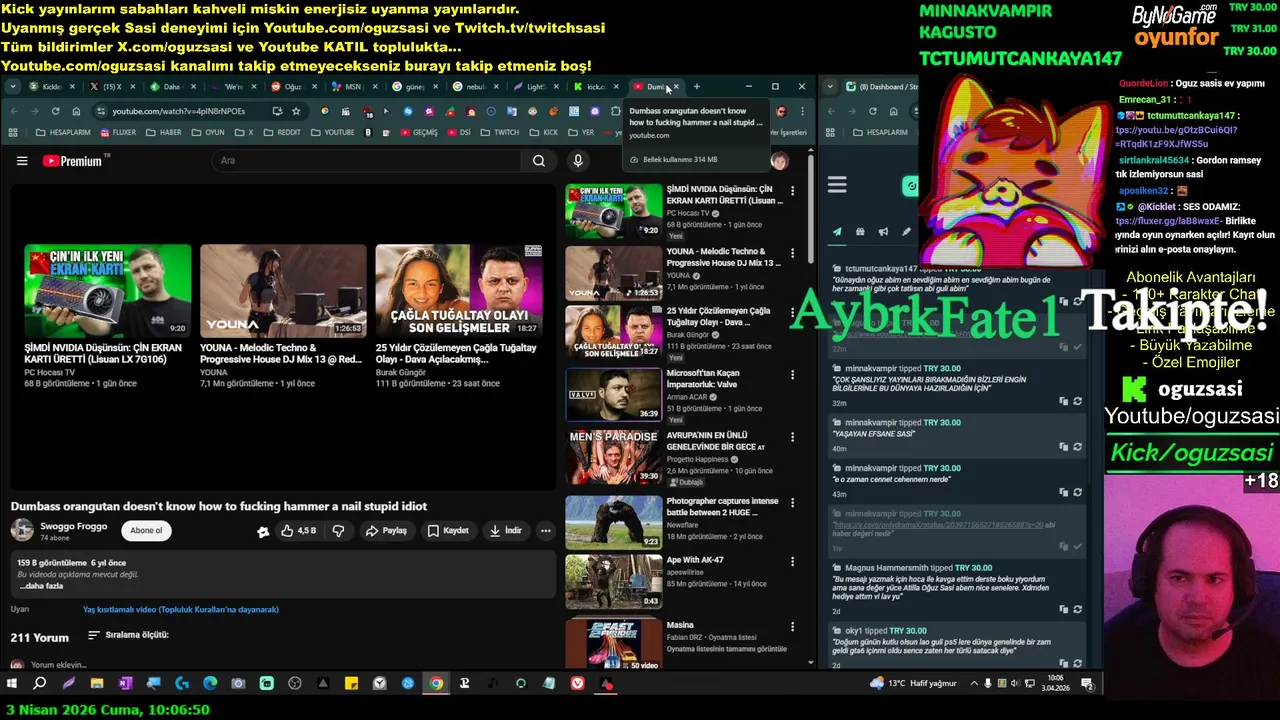
Task: Open end-screen ÇİN EKRAN KARTI video thumbnail
Action: (x=108, y=291)
